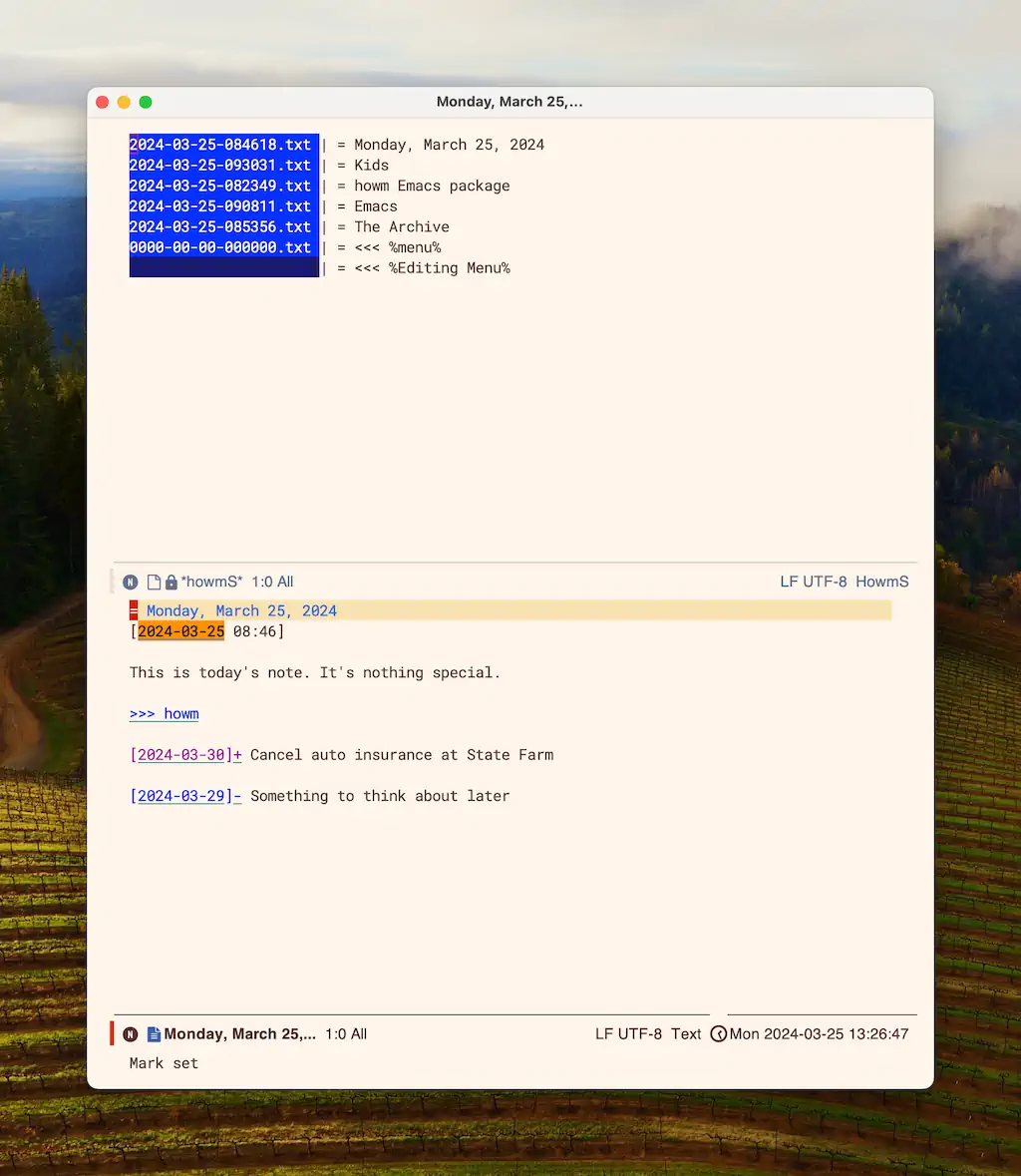The image size is (1021, 1176).
Task: Select 2024-03-25-085356.txt The Archive entry
Action: click(220, 227)
